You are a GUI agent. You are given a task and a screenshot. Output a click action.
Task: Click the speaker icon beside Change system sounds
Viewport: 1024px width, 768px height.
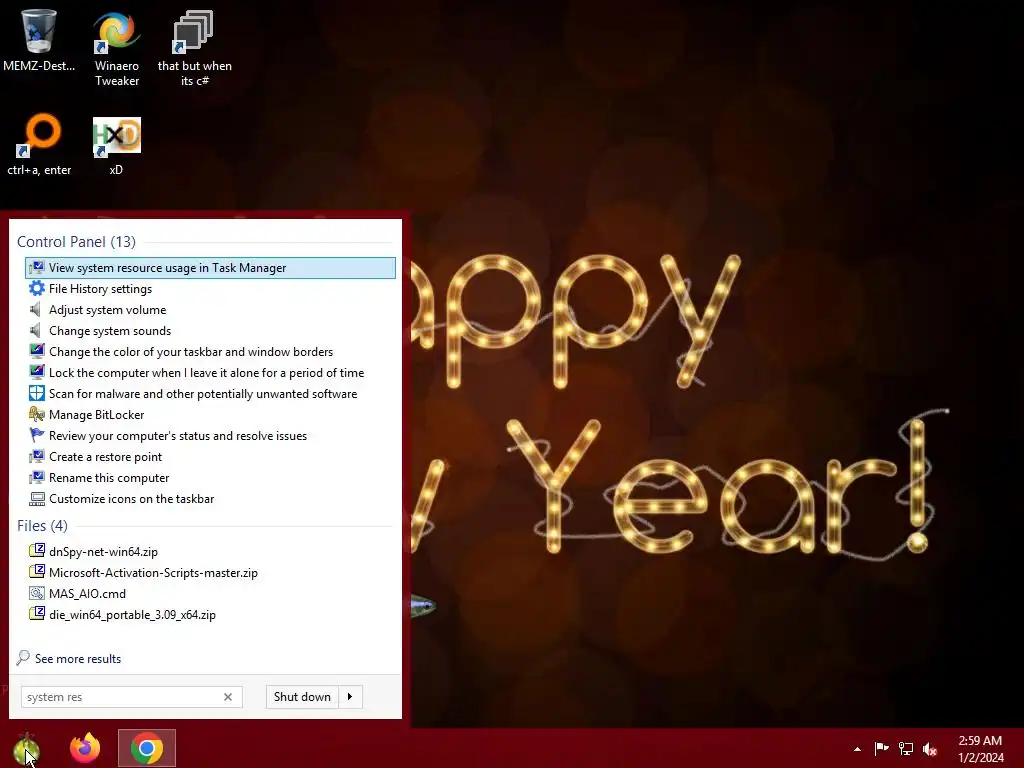(37, 330)
